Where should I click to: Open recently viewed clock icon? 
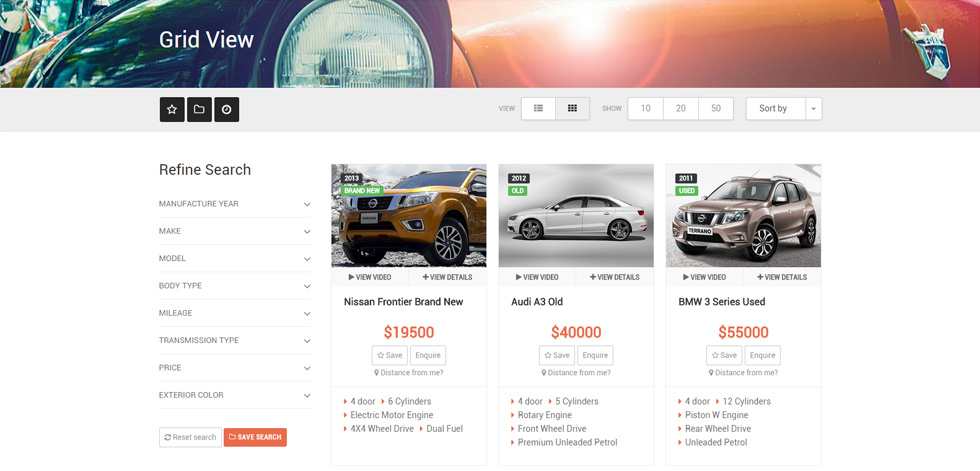click(x=227, y=109)
